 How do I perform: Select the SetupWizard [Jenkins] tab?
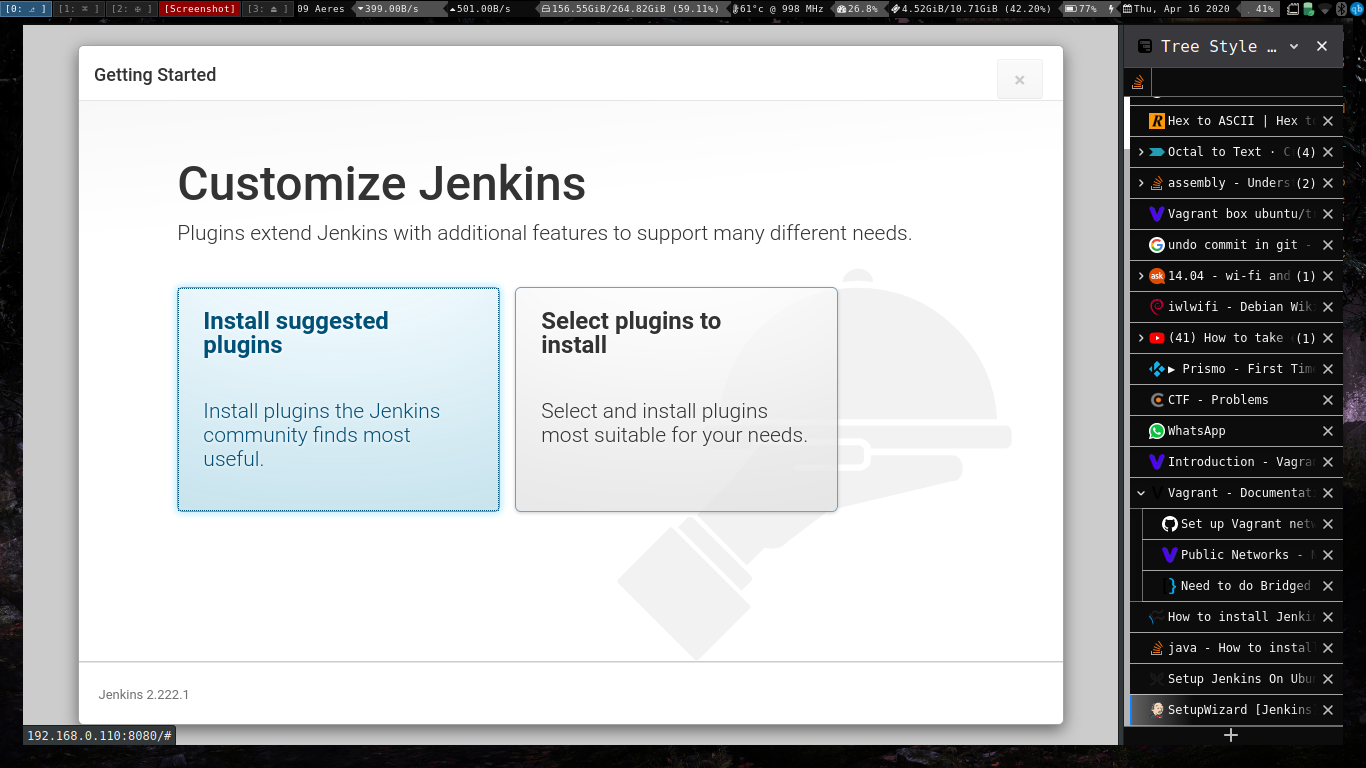coord(1236,710)
